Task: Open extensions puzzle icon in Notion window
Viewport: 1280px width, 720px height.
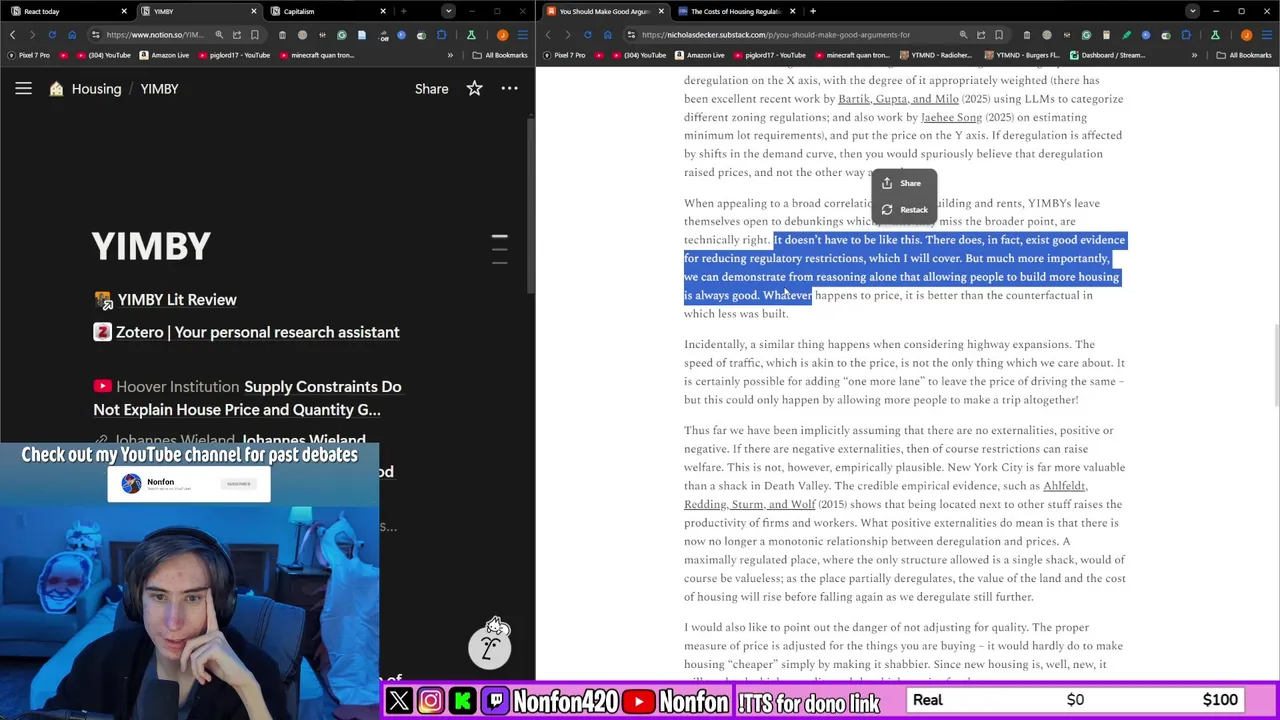Action: (x=441, y=35)
